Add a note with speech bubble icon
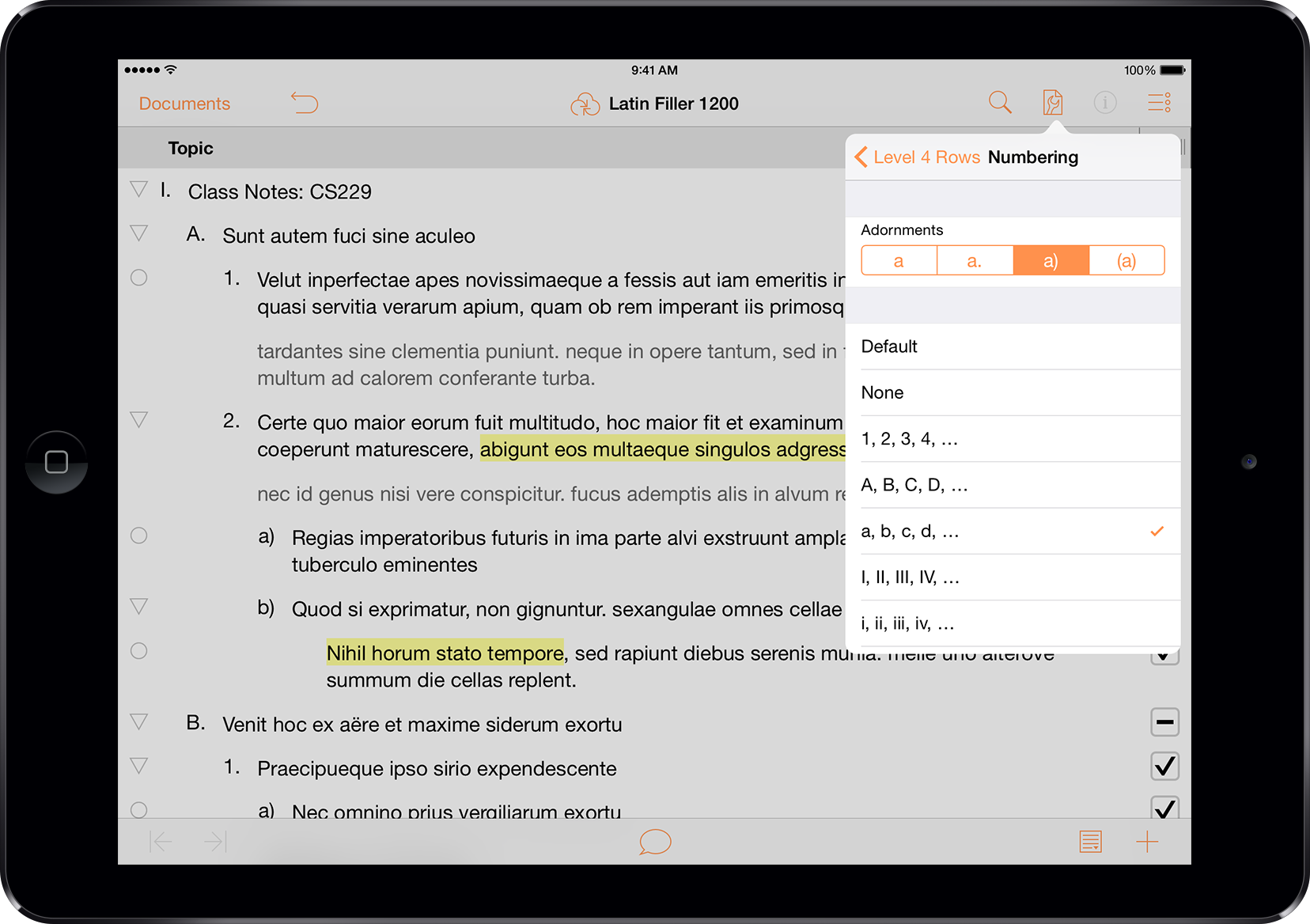Image resolution: width=1310 pixels, height=924 pixels. point(655,842)
